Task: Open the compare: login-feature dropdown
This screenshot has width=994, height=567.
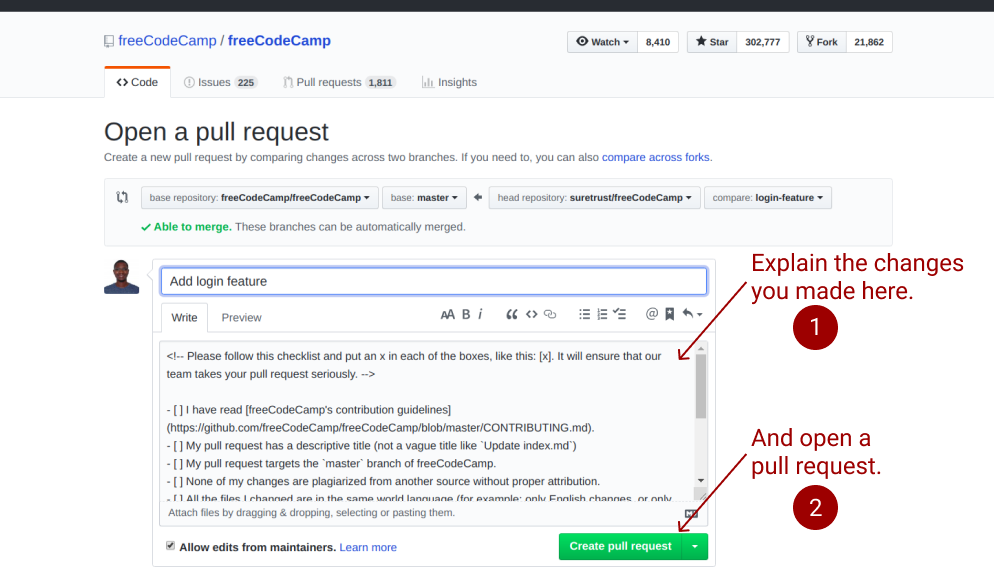Action: click(x=768, y=198)
